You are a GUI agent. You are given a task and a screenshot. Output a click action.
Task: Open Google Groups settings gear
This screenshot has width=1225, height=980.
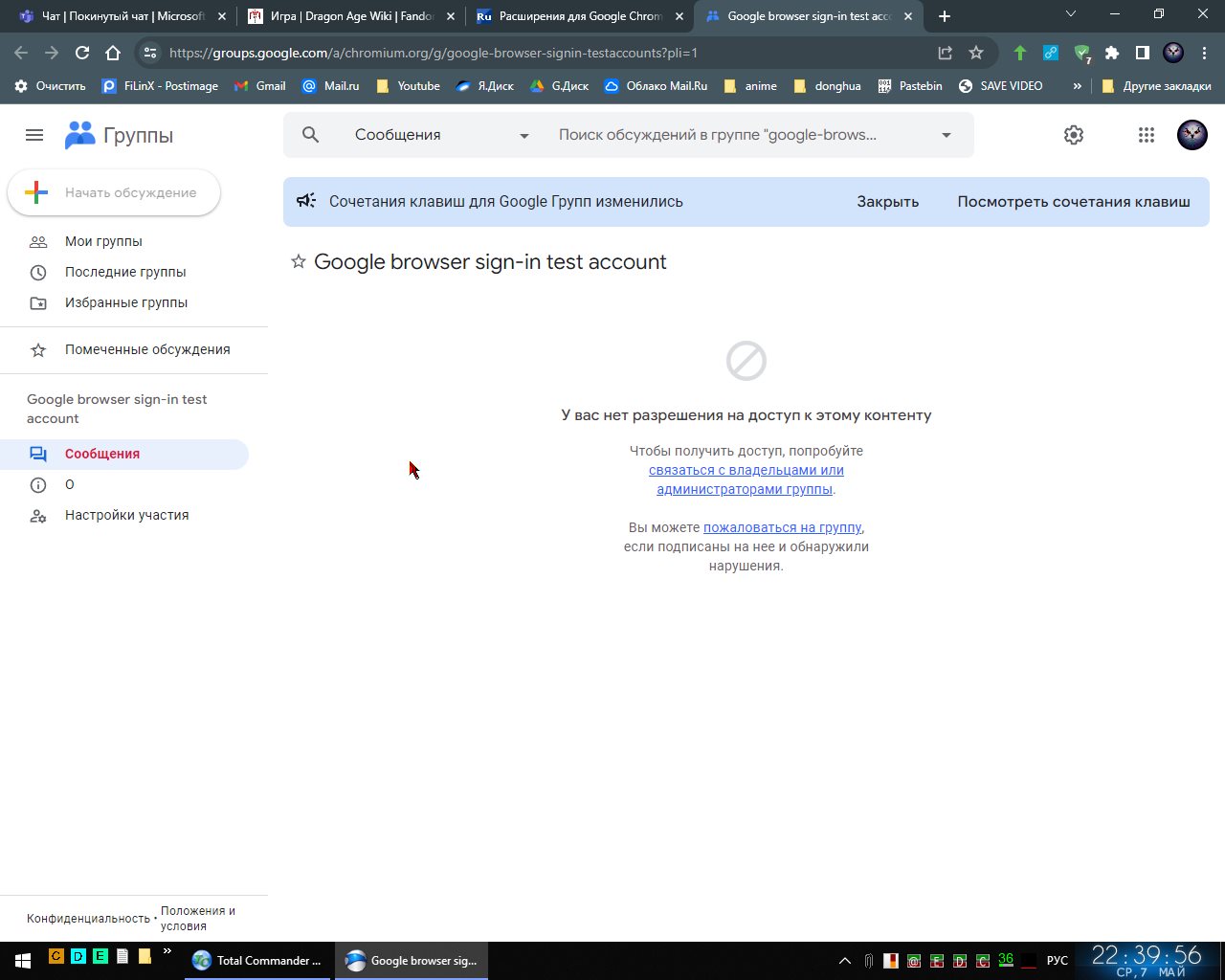click(1074, 135)
